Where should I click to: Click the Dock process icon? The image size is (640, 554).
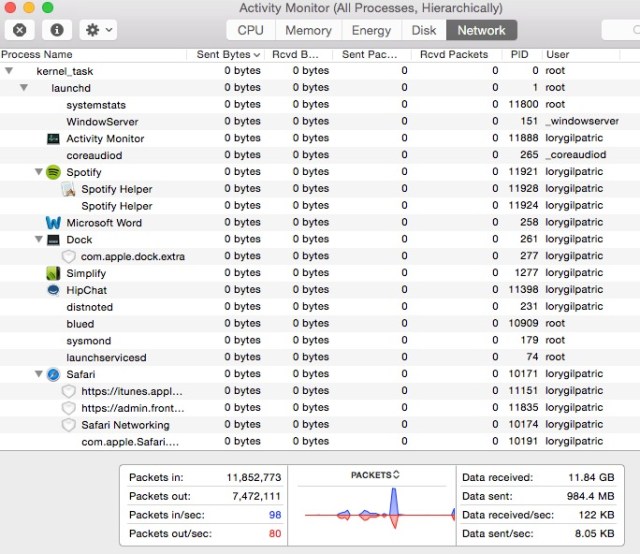[53, 240]
